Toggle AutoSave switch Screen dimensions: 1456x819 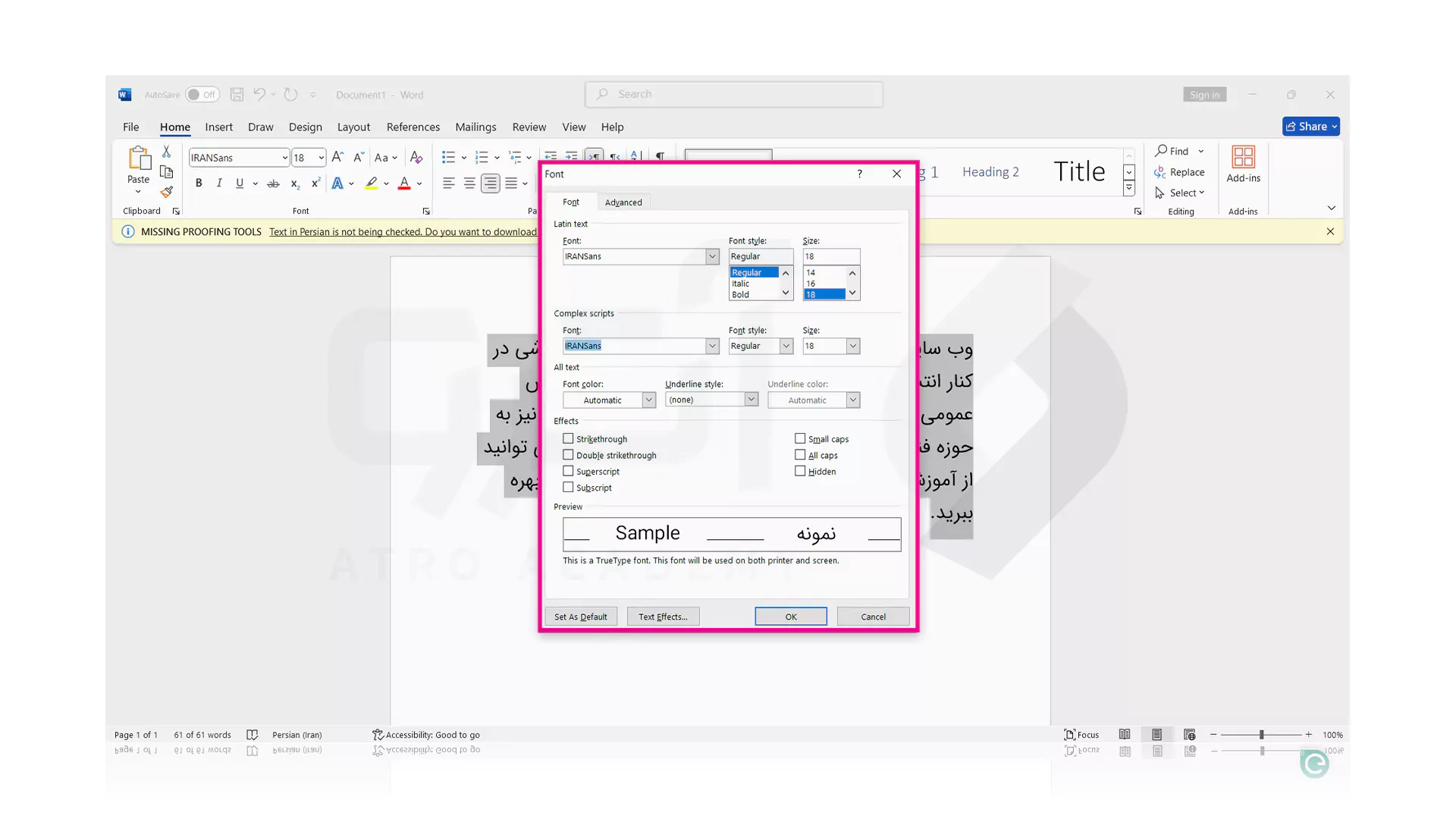pyautogui.click(x=202, y=95)
